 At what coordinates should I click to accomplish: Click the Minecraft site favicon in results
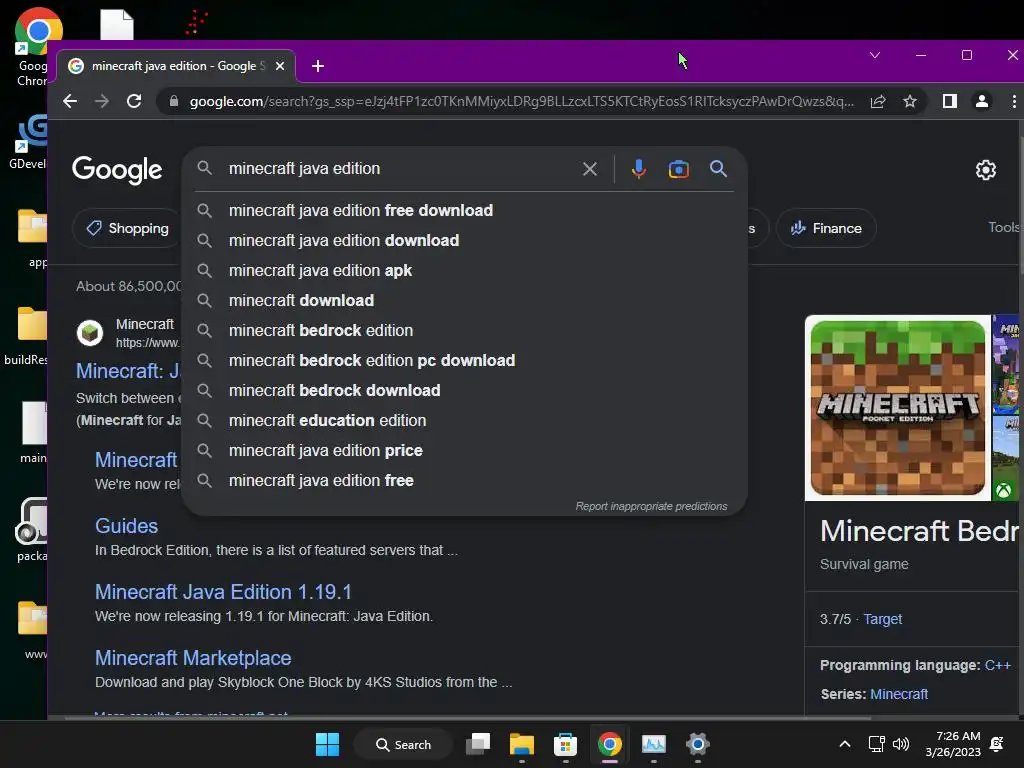pos(90,333)
